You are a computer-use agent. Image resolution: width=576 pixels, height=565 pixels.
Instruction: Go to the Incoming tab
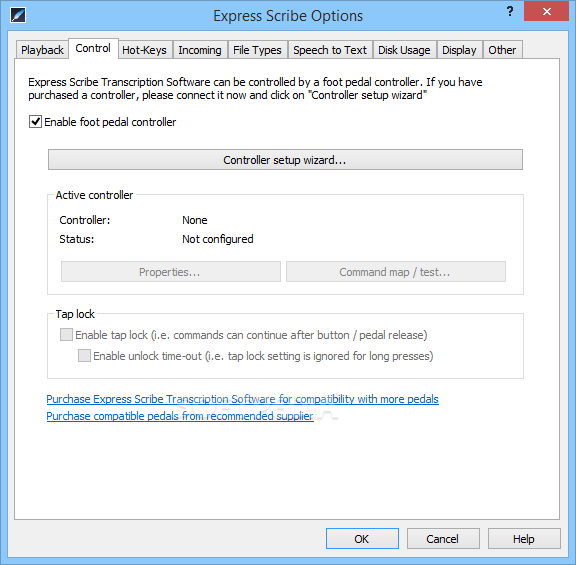pos(200,50)
